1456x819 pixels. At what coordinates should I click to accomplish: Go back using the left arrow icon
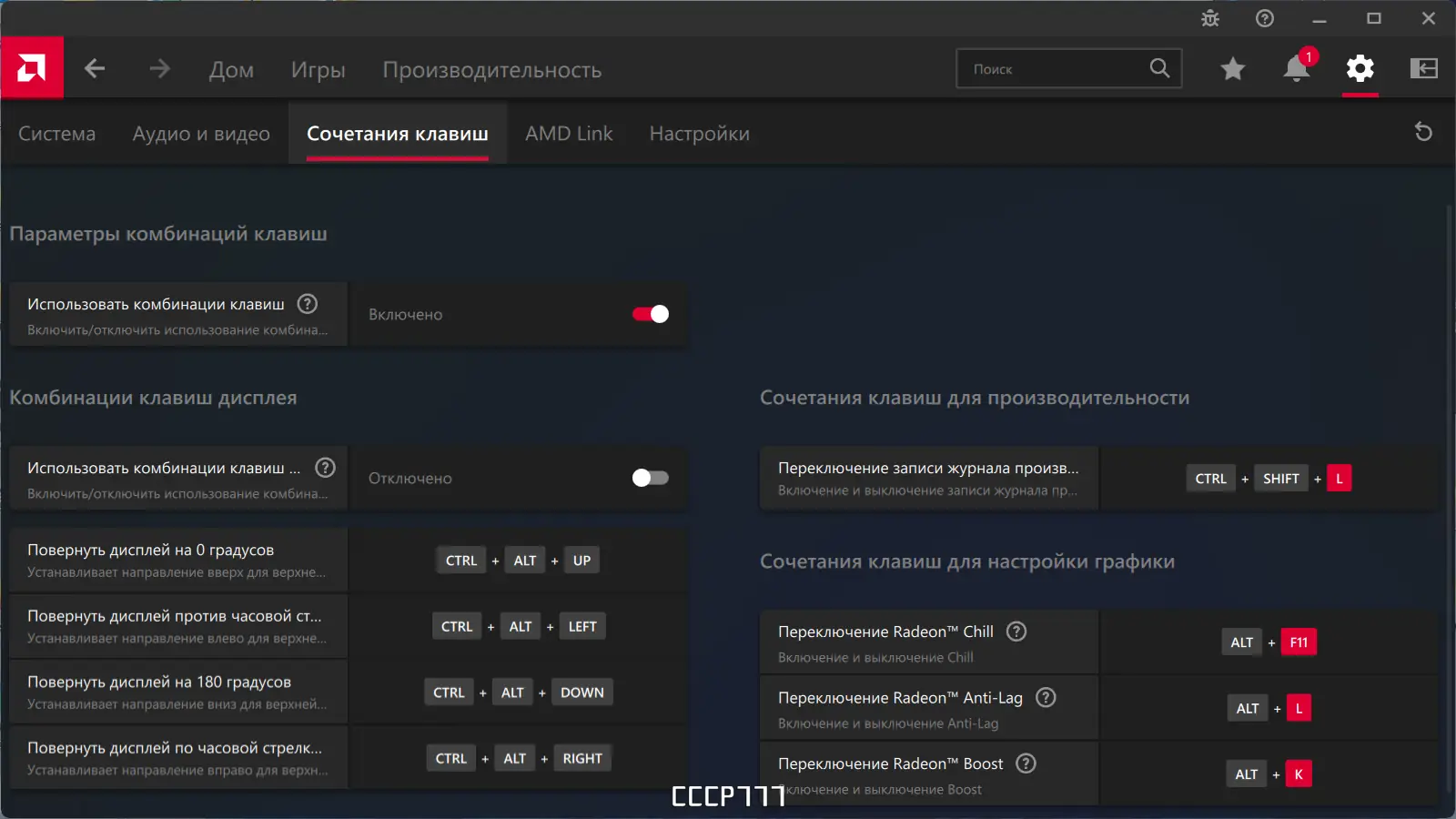(x=95, y=68)
